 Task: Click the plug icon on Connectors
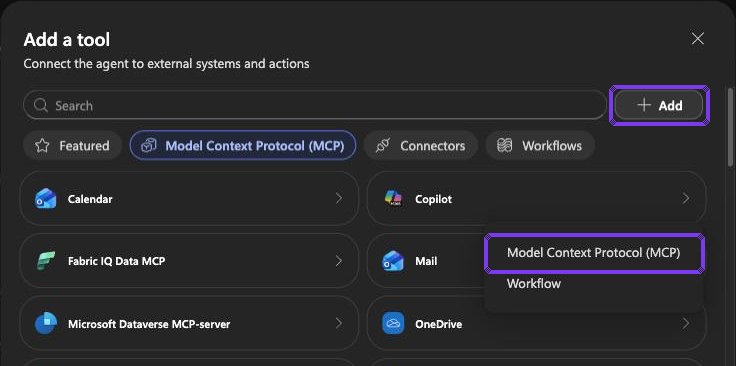pos(383,146)
